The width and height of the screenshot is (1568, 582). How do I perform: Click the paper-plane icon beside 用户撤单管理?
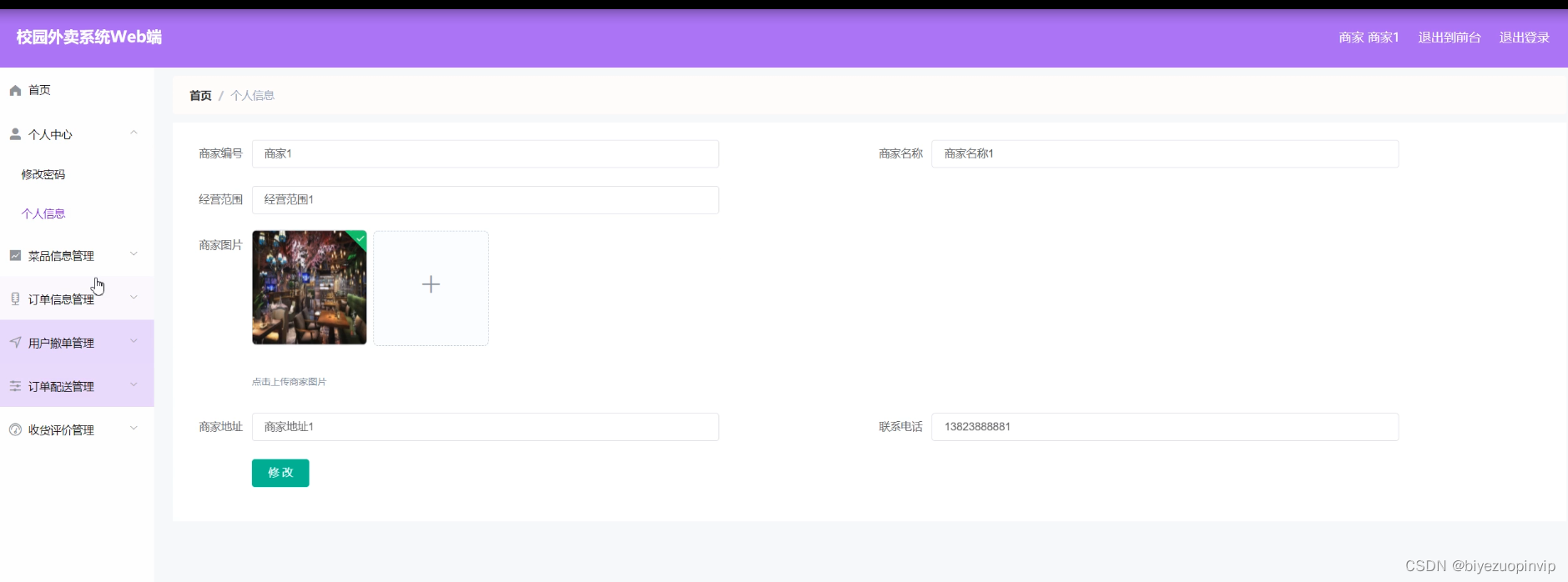click(15, 342)
